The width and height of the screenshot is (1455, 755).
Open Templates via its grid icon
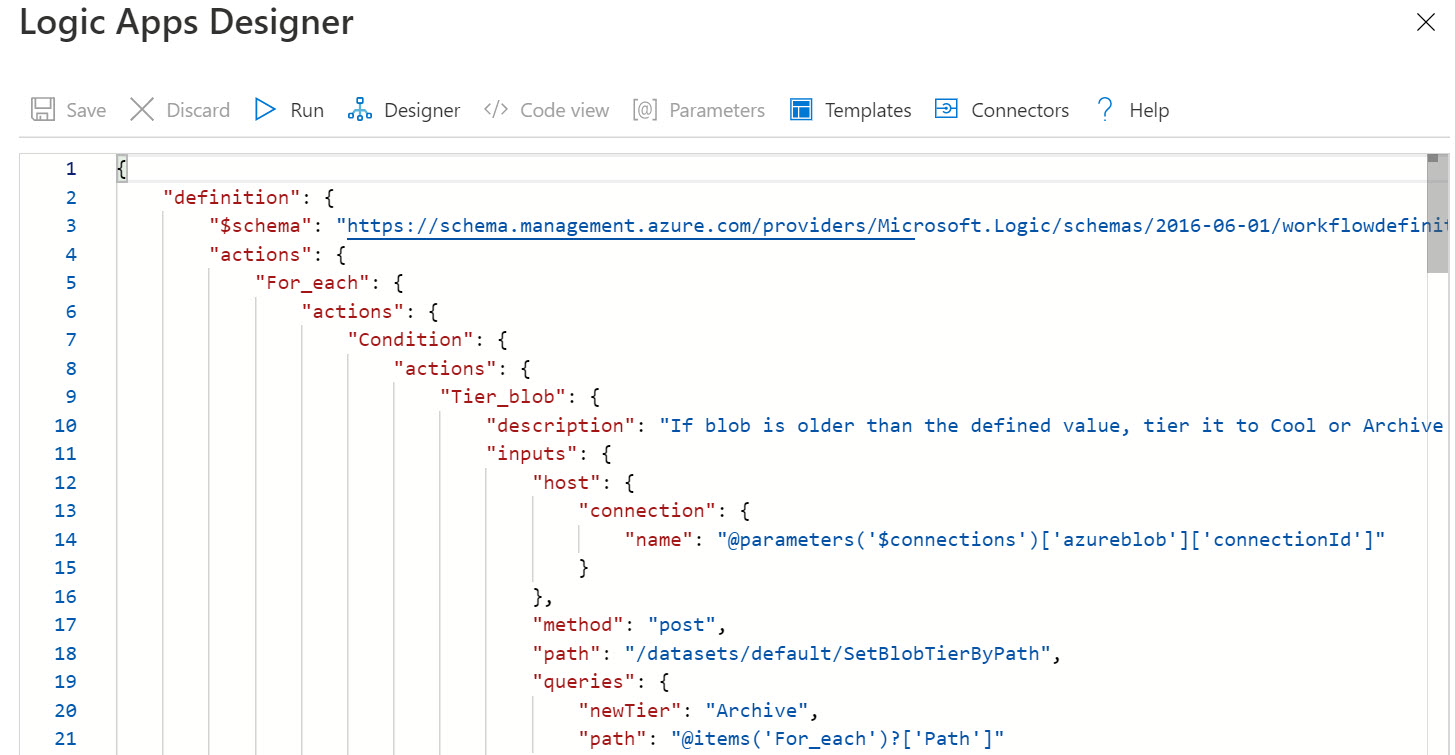tap(801, 110)
